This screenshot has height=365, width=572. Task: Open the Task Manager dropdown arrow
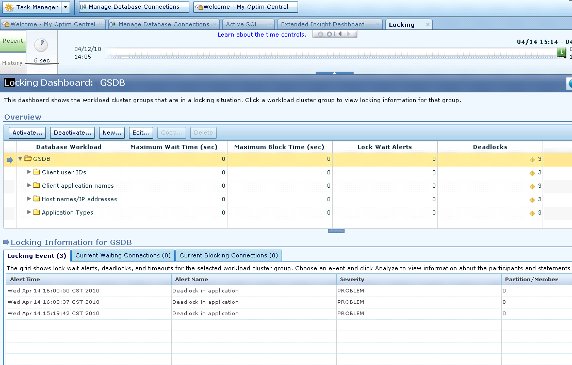click(66, 7)
